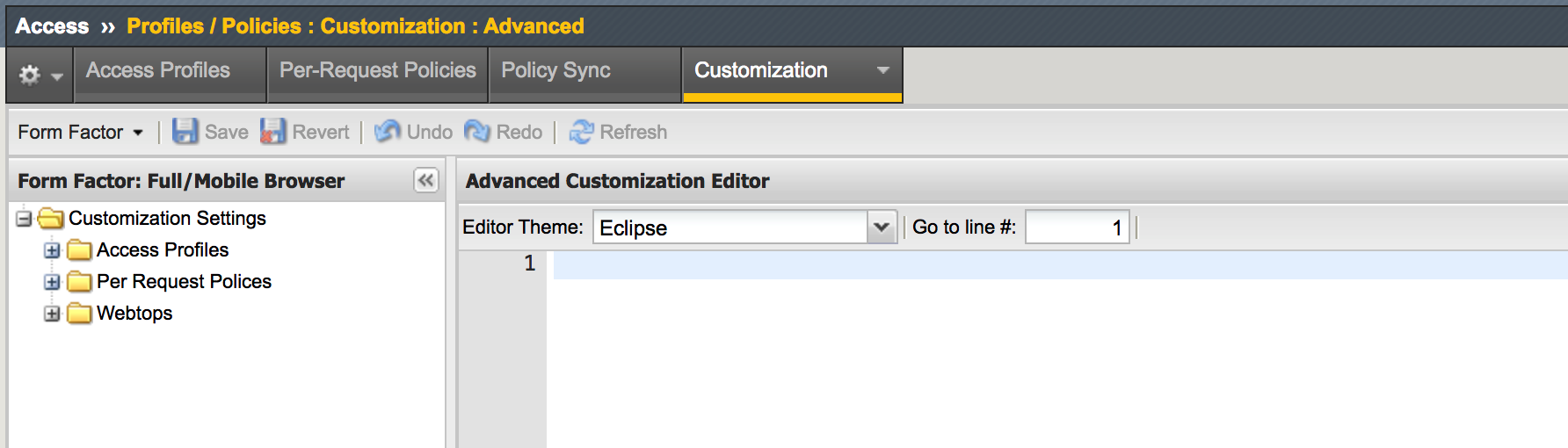Click the Save disk icon

(185, 132)
